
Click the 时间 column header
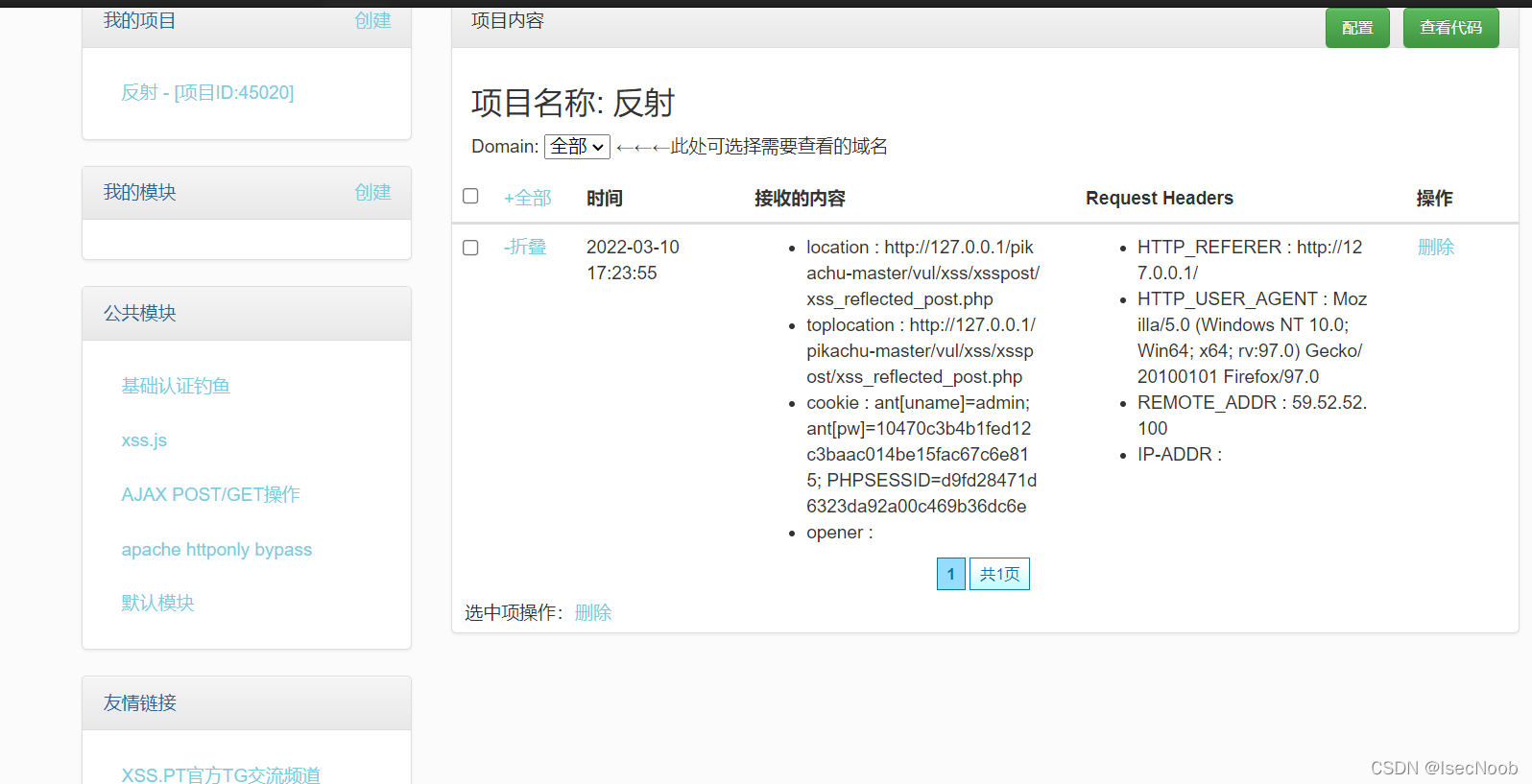[605, 198]
